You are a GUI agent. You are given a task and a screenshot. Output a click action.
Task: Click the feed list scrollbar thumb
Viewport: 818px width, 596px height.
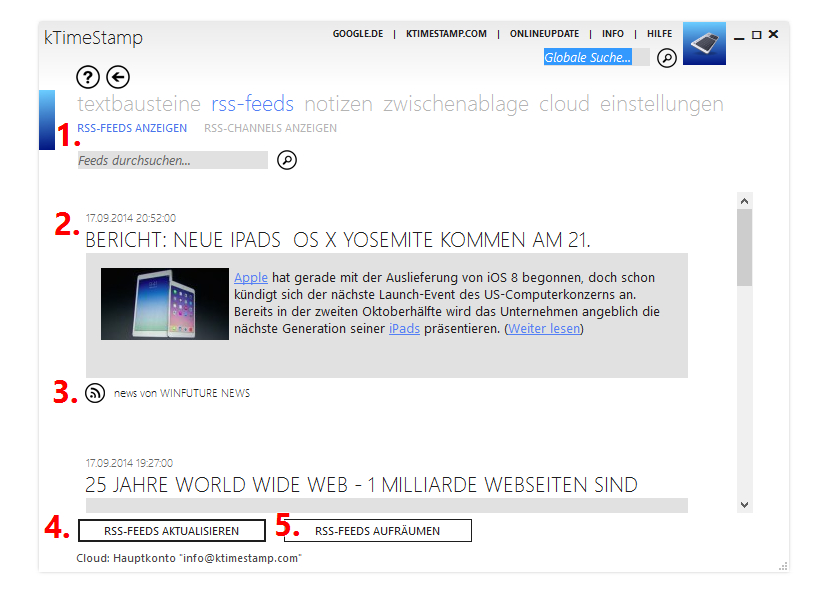point(744,247)
